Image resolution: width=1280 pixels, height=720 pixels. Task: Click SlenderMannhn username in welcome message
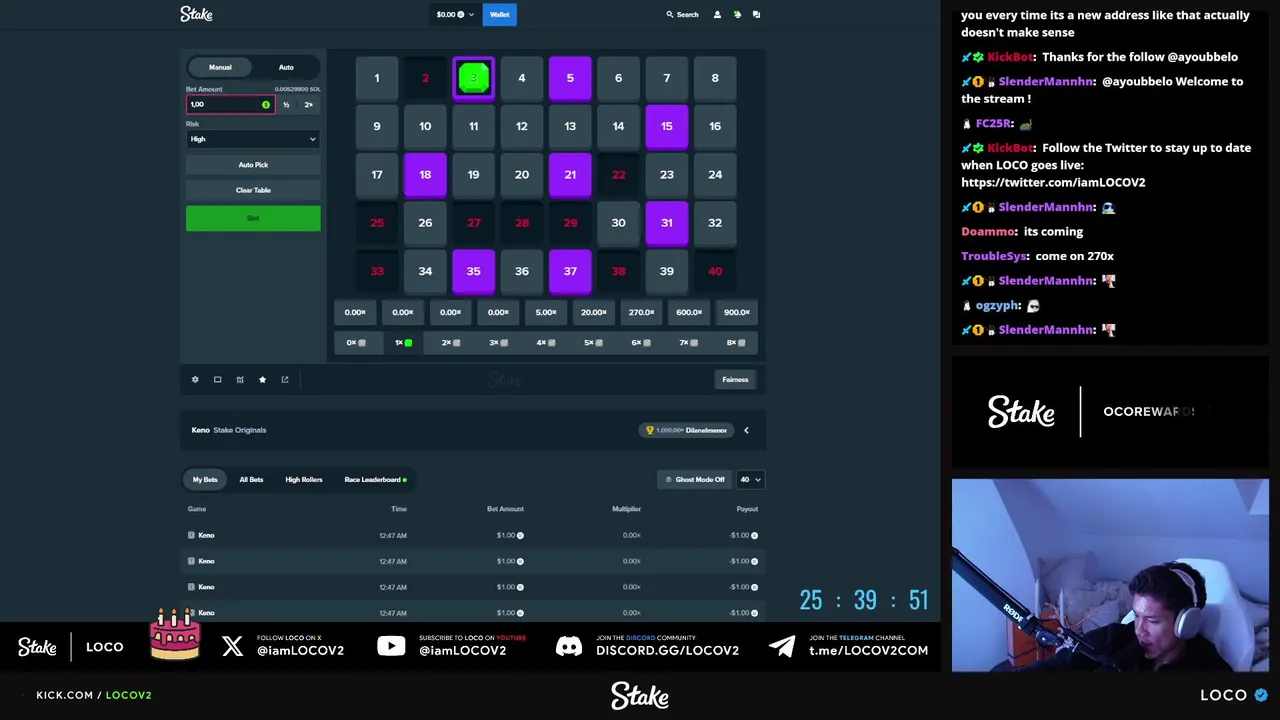click(1045, 82)
